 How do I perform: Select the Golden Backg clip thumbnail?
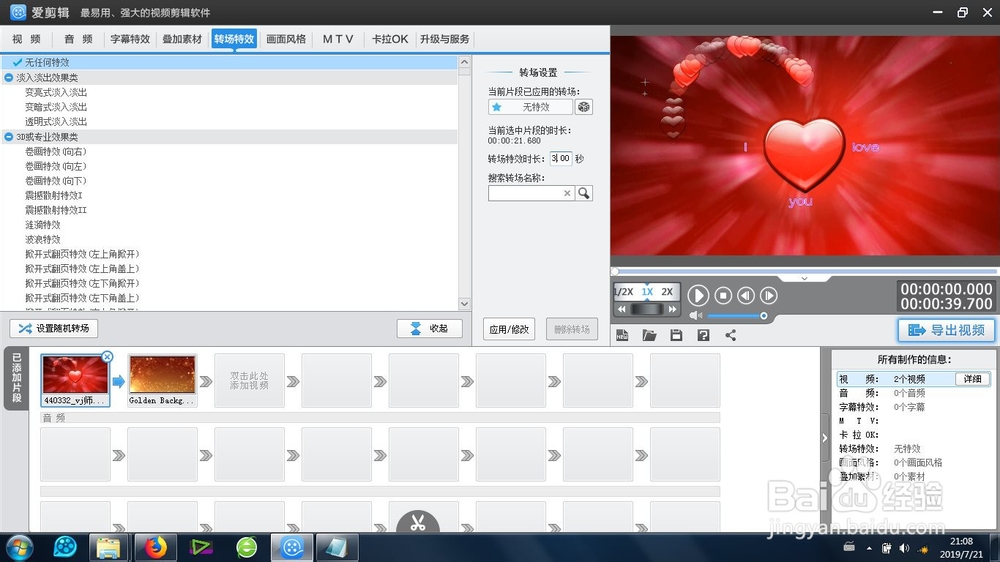(162, 375)
